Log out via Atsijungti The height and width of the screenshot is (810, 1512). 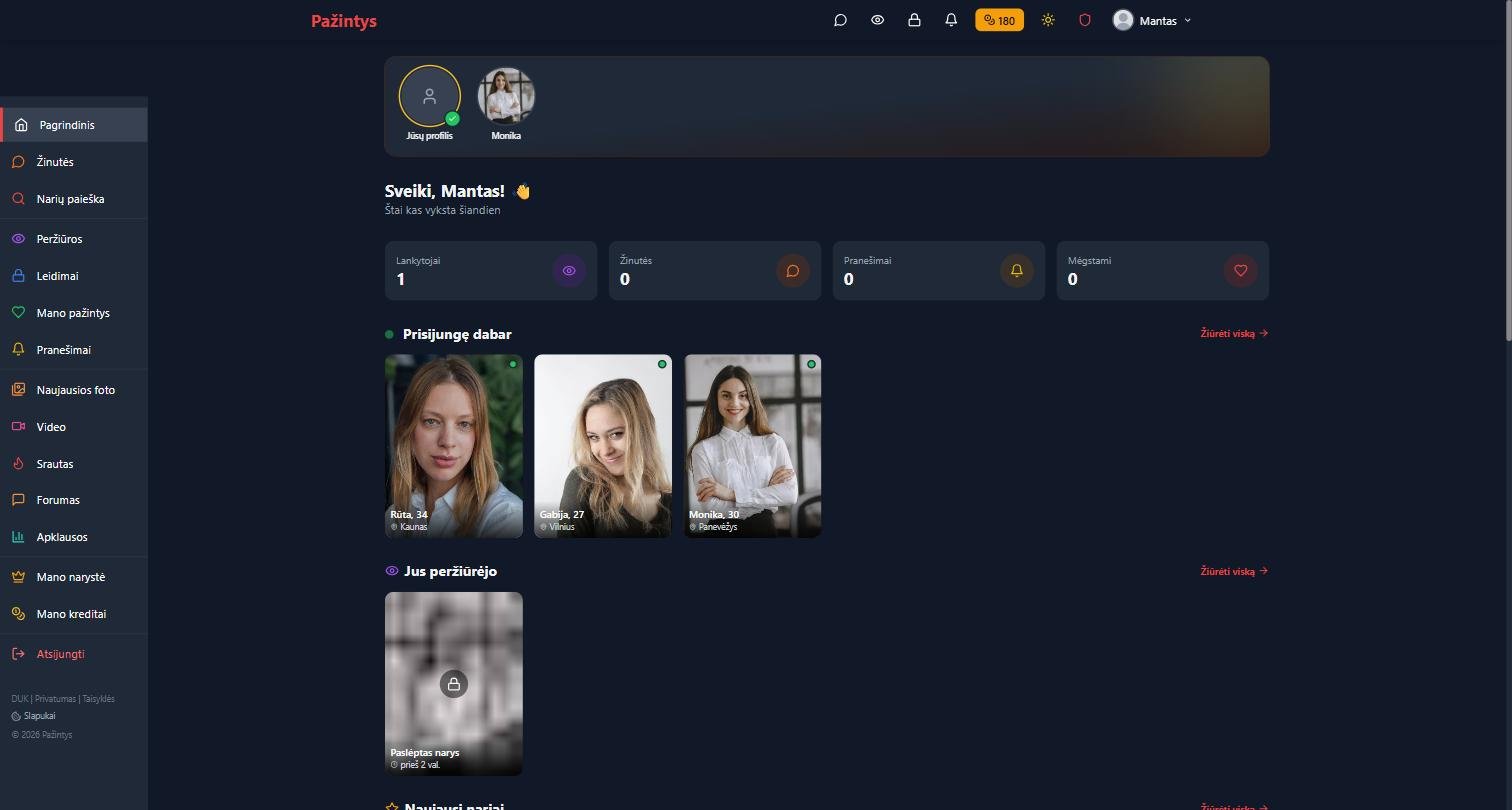74,654
